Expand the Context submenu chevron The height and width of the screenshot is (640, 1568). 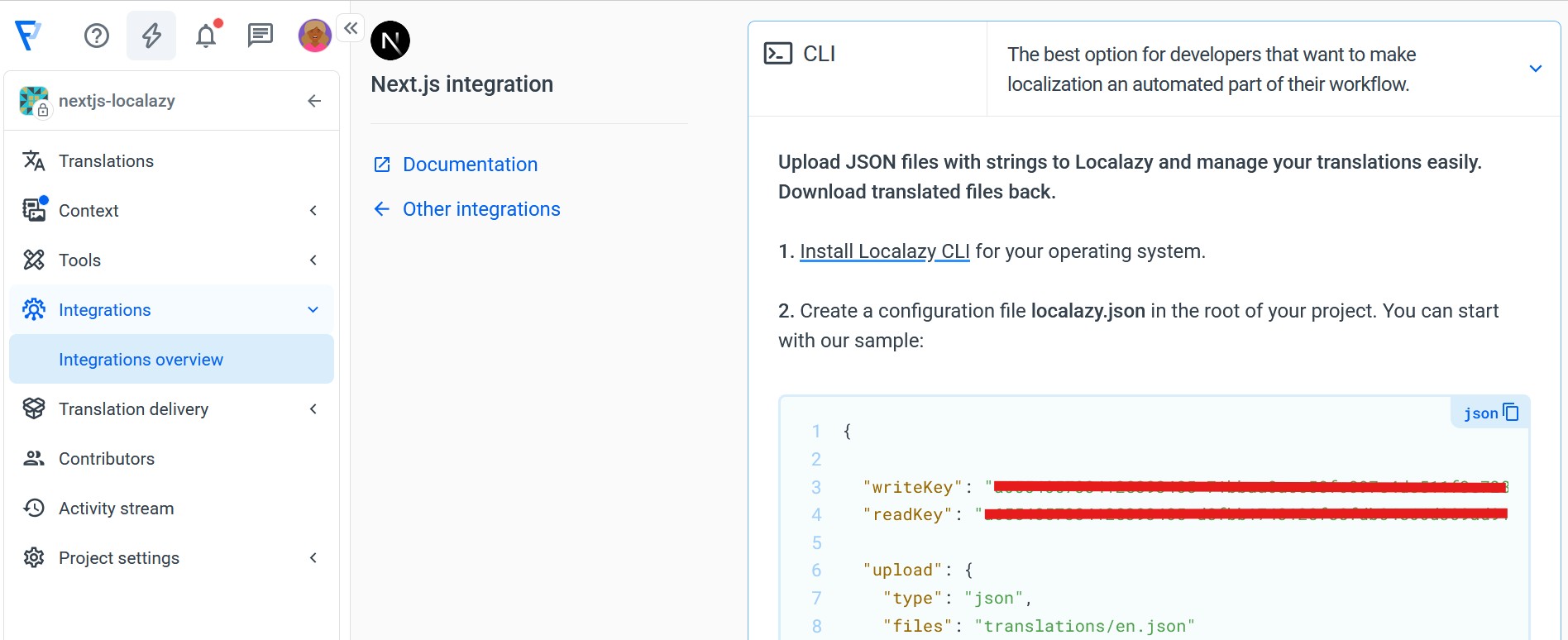(x=313, y=210)
